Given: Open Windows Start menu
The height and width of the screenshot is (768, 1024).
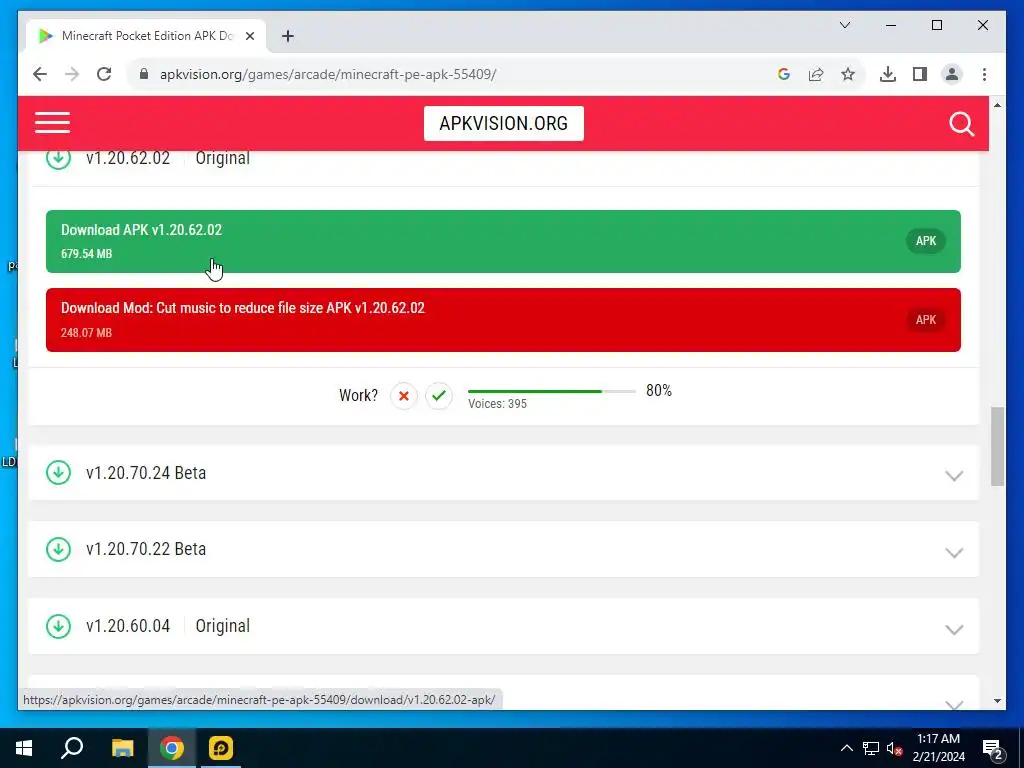Looking at the screenshot, I should coord(24,748).
